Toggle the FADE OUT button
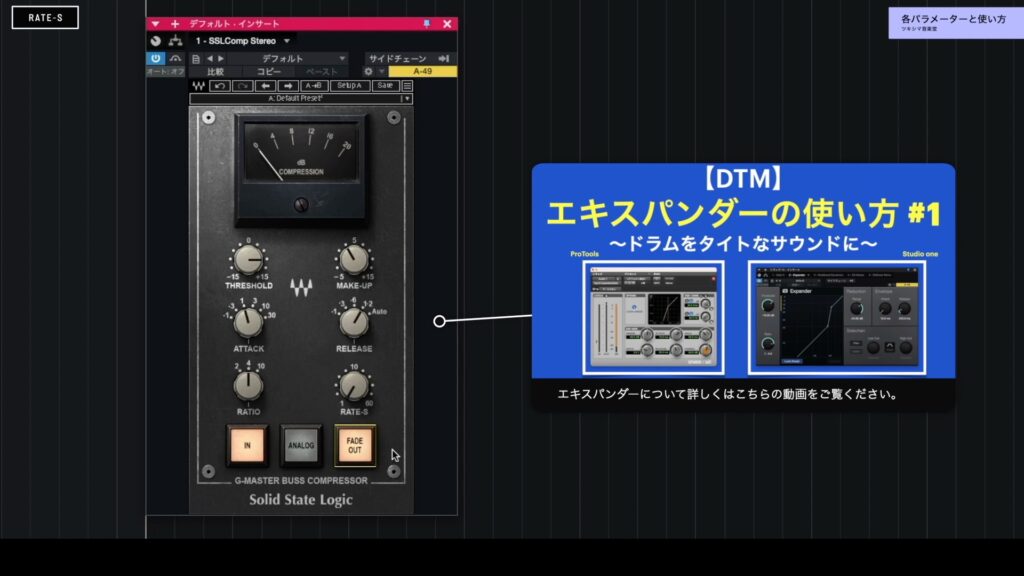The width and height of the screenshot is (1024, 576). click(x=355, y=445)
